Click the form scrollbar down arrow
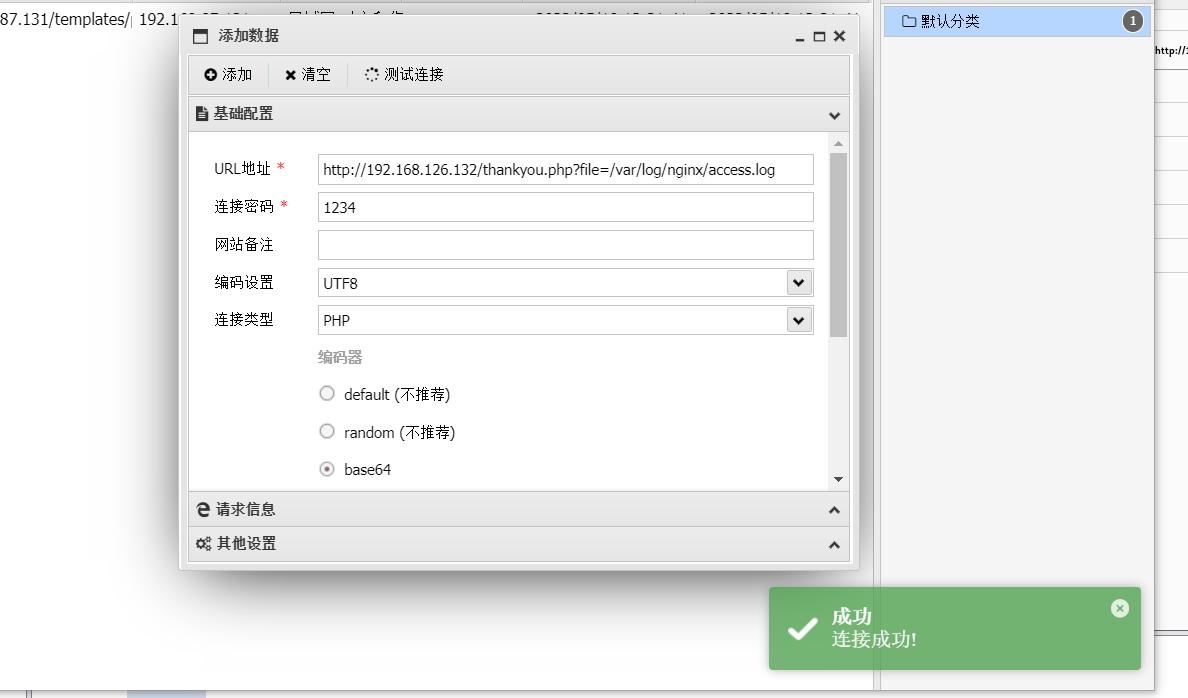The height and width of the screenshot is (698, 1188). pos(838,479)
